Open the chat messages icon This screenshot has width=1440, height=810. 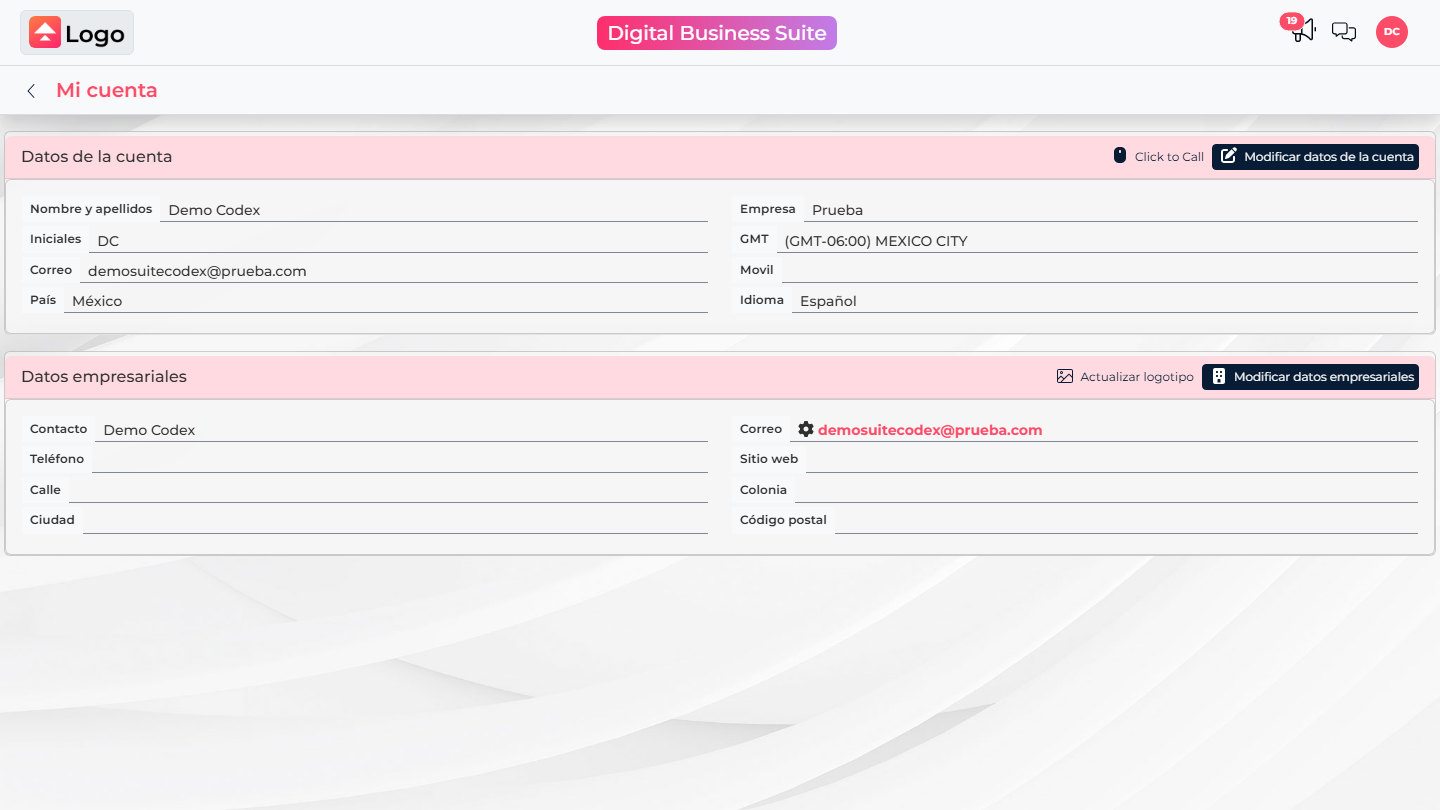tap(1344, 32)
